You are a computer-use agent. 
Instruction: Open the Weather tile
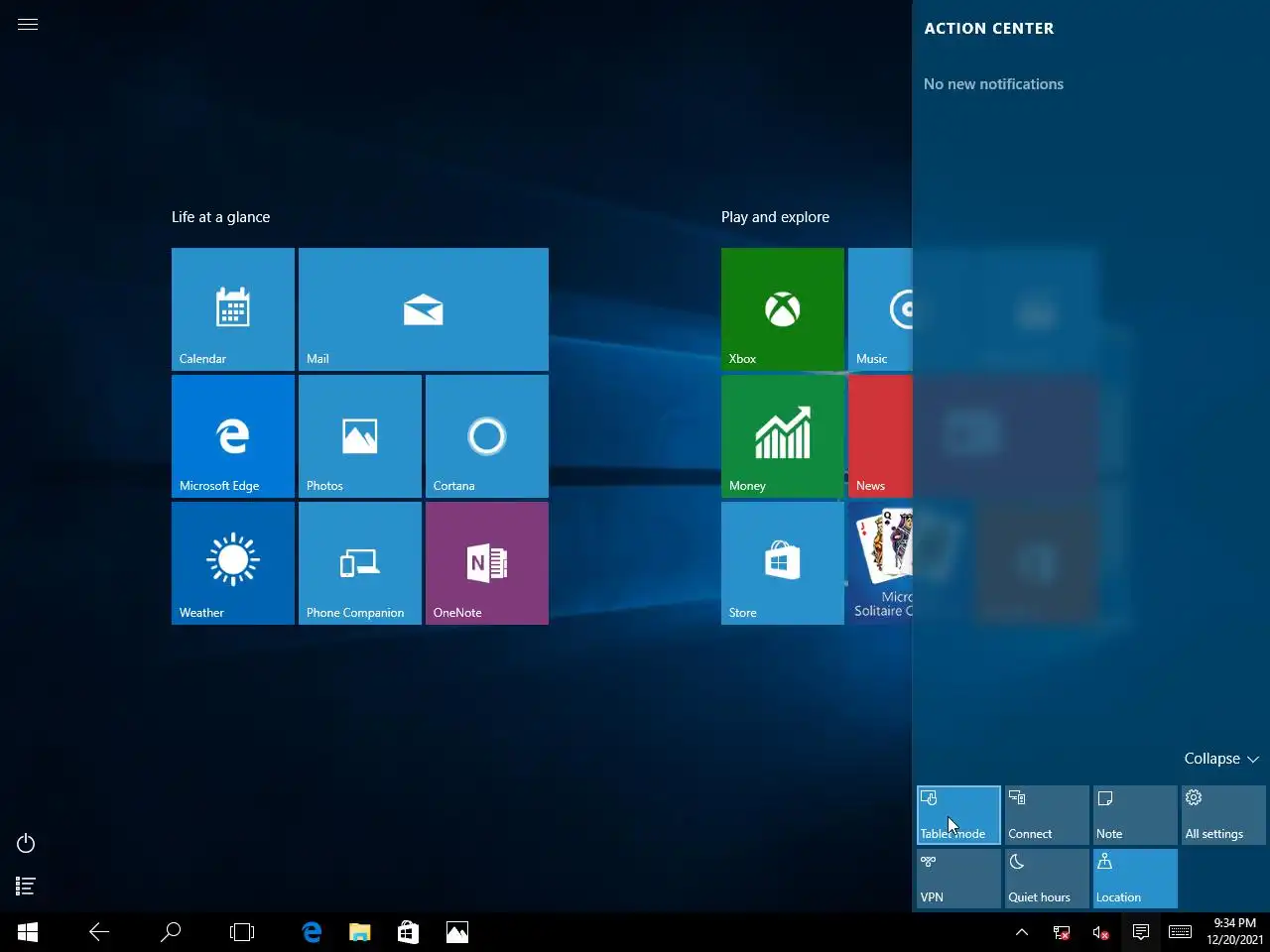[233, 563]
